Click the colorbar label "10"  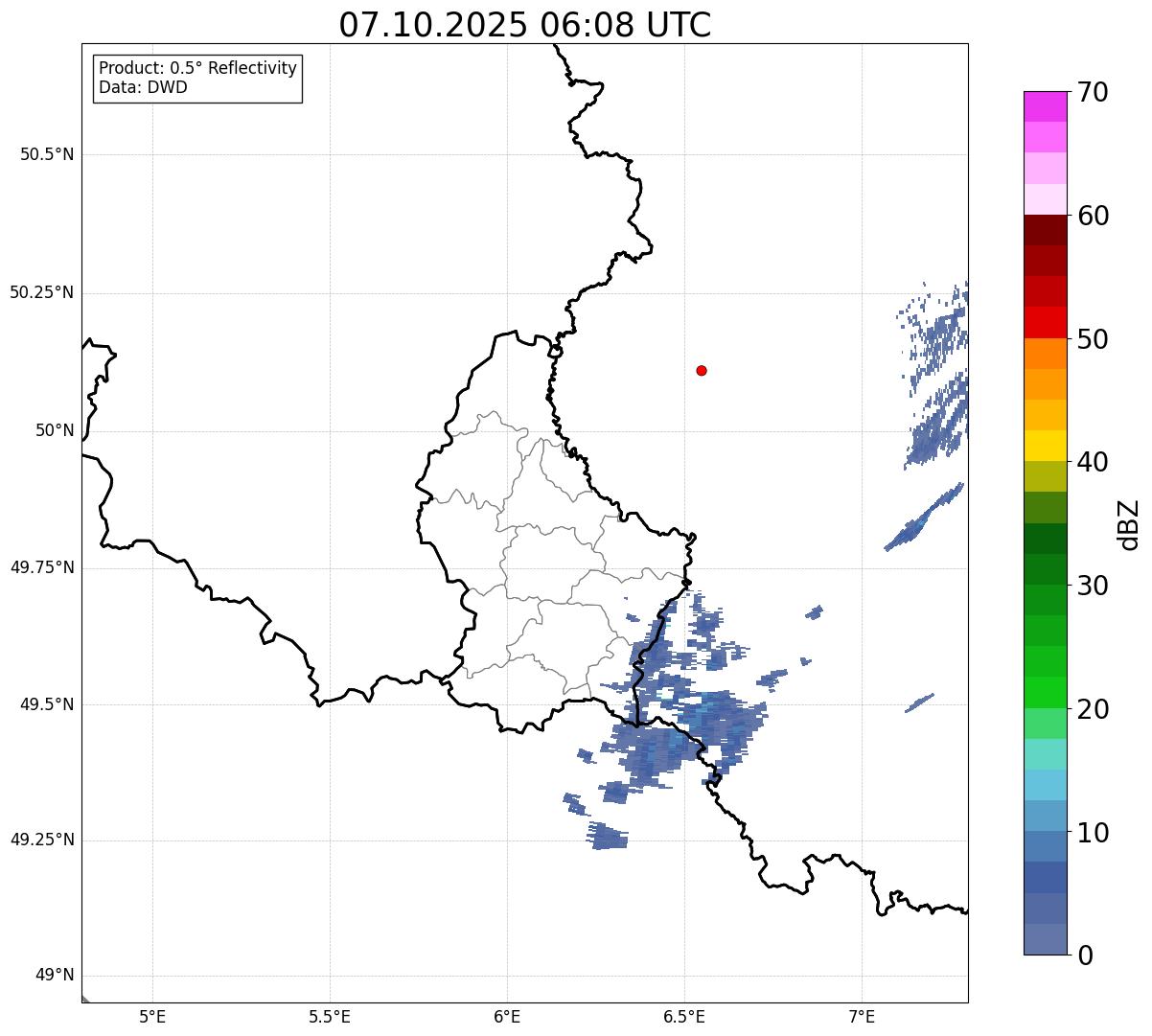click(1092, 833)
